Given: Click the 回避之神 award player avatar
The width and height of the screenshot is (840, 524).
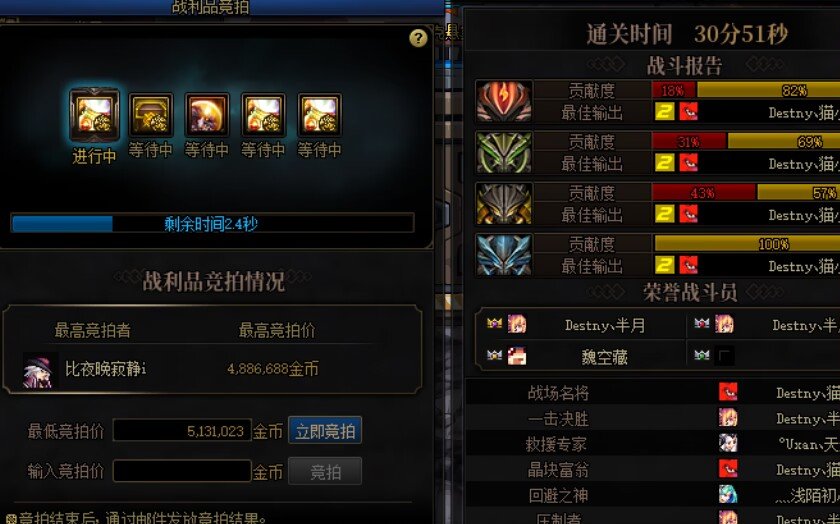Looking at the screenshot, I should (728, 495).
